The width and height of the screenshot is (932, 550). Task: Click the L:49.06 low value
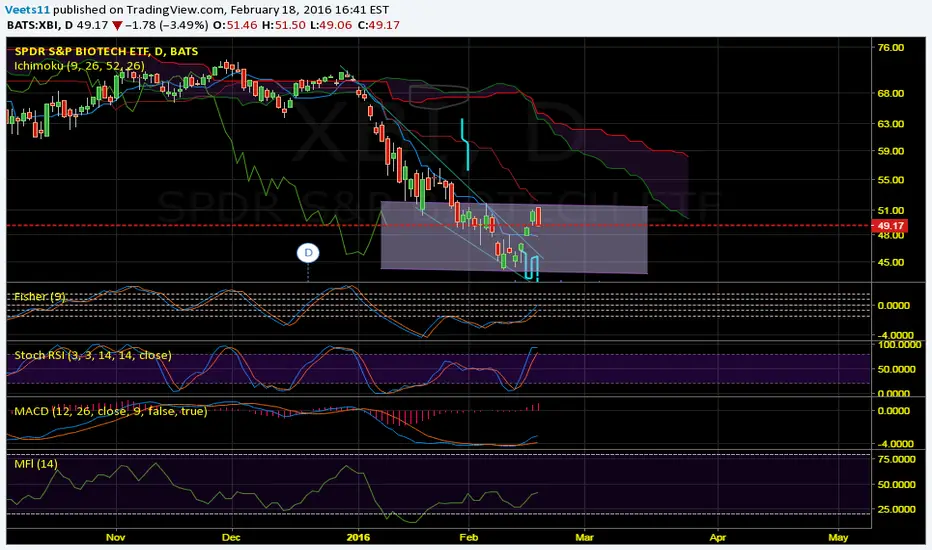tap(330, 26)
